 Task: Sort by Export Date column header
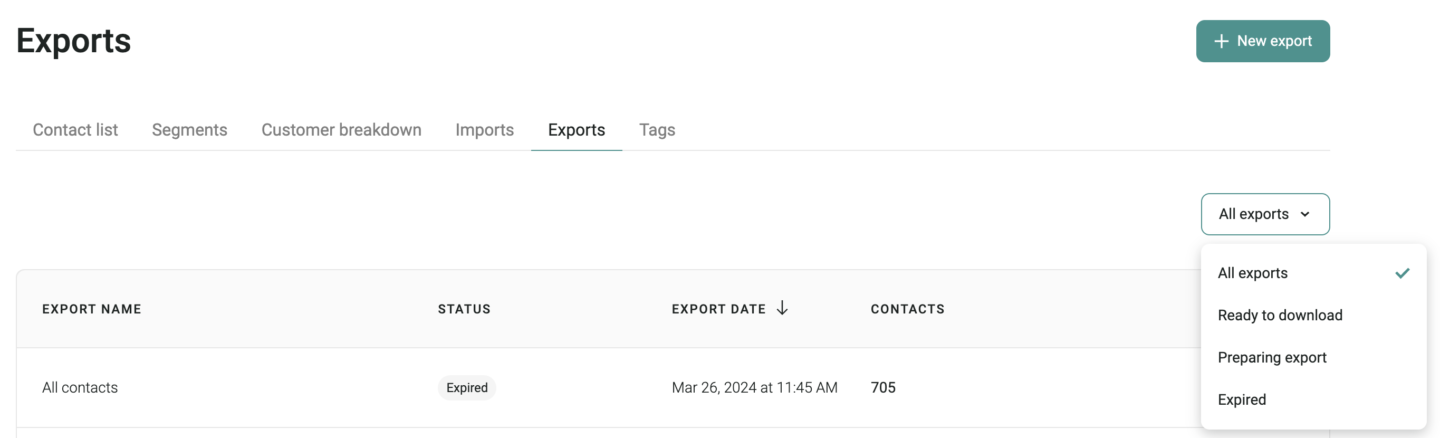[719, 309]
